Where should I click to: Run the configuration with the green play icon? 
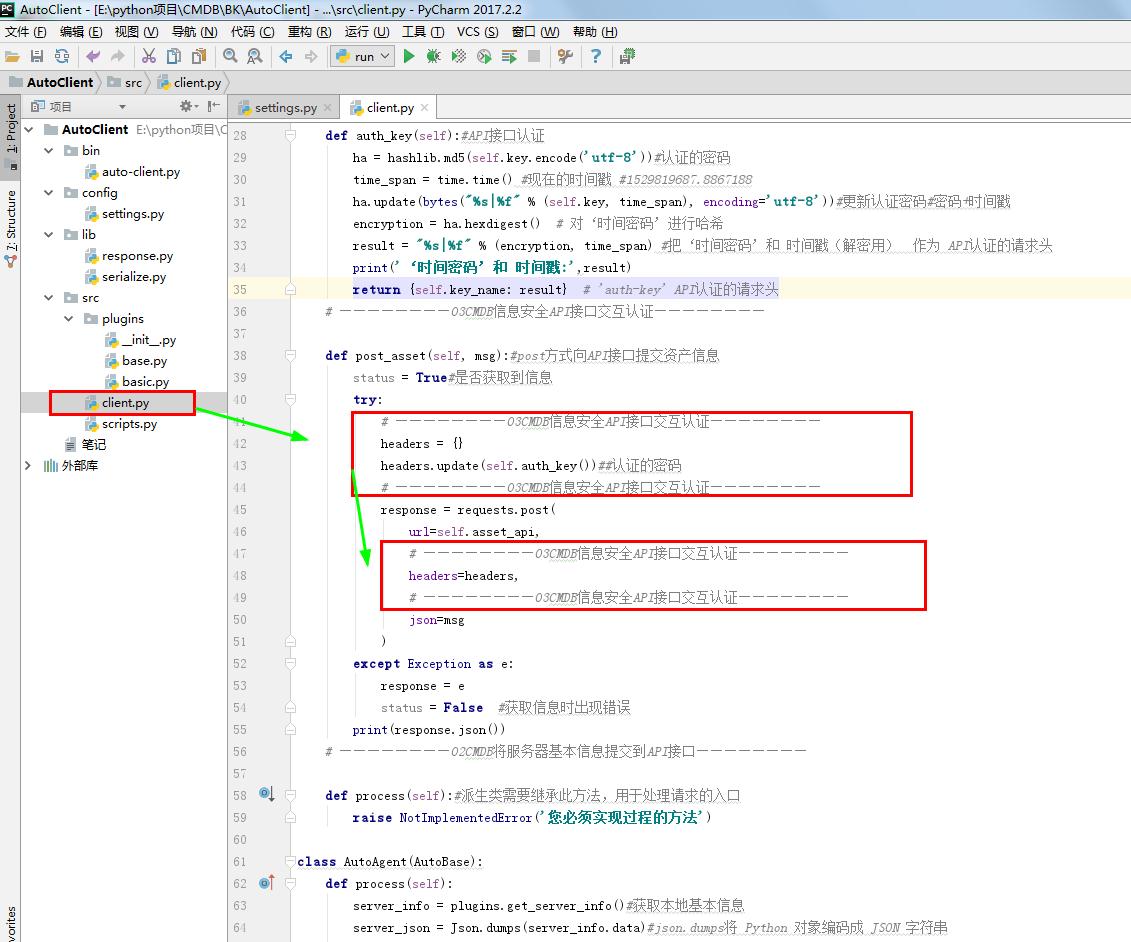pos(409,56)
